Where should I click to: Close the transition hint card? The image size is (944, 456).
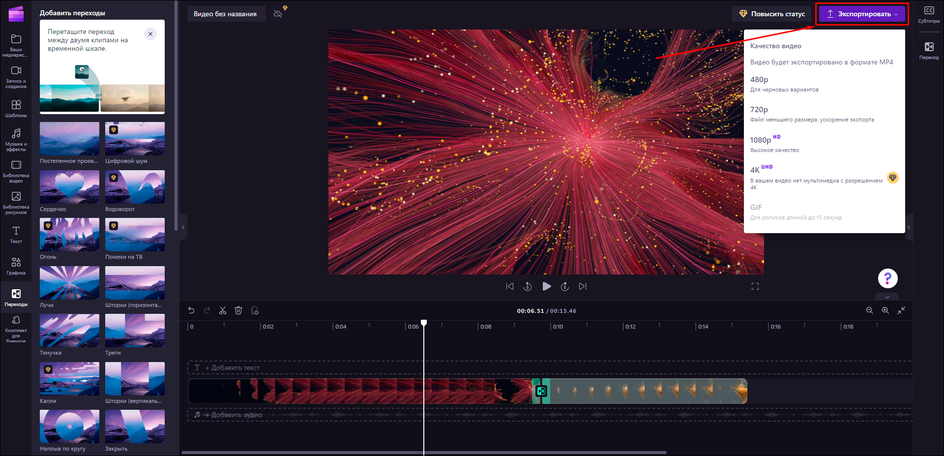[x=151, y=34]
